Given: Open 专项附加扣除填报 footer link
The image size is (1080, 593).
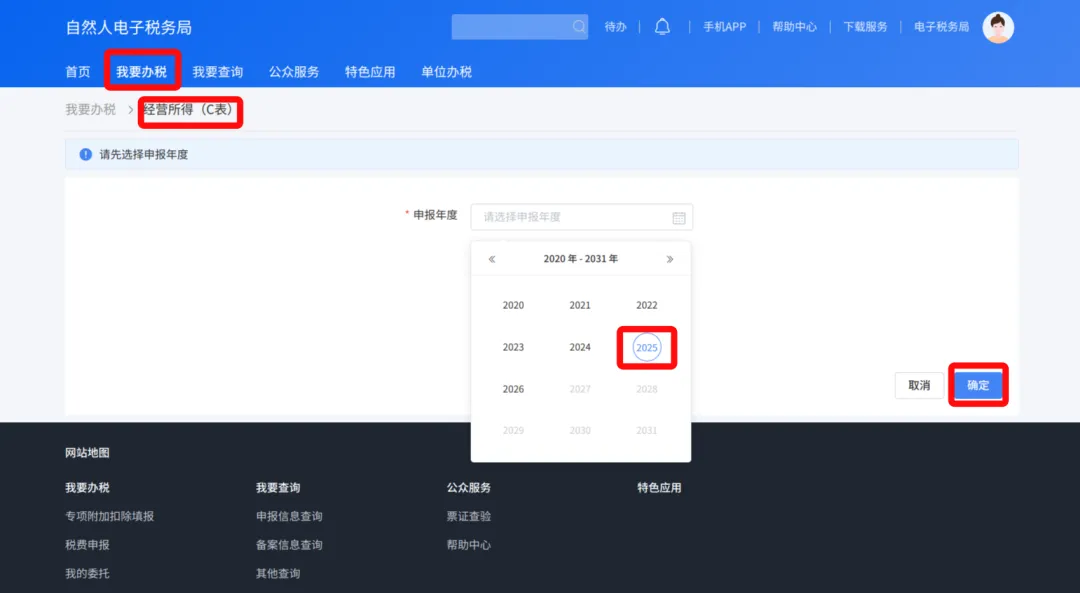Looking at the screenshot, I should coord(110,516).
